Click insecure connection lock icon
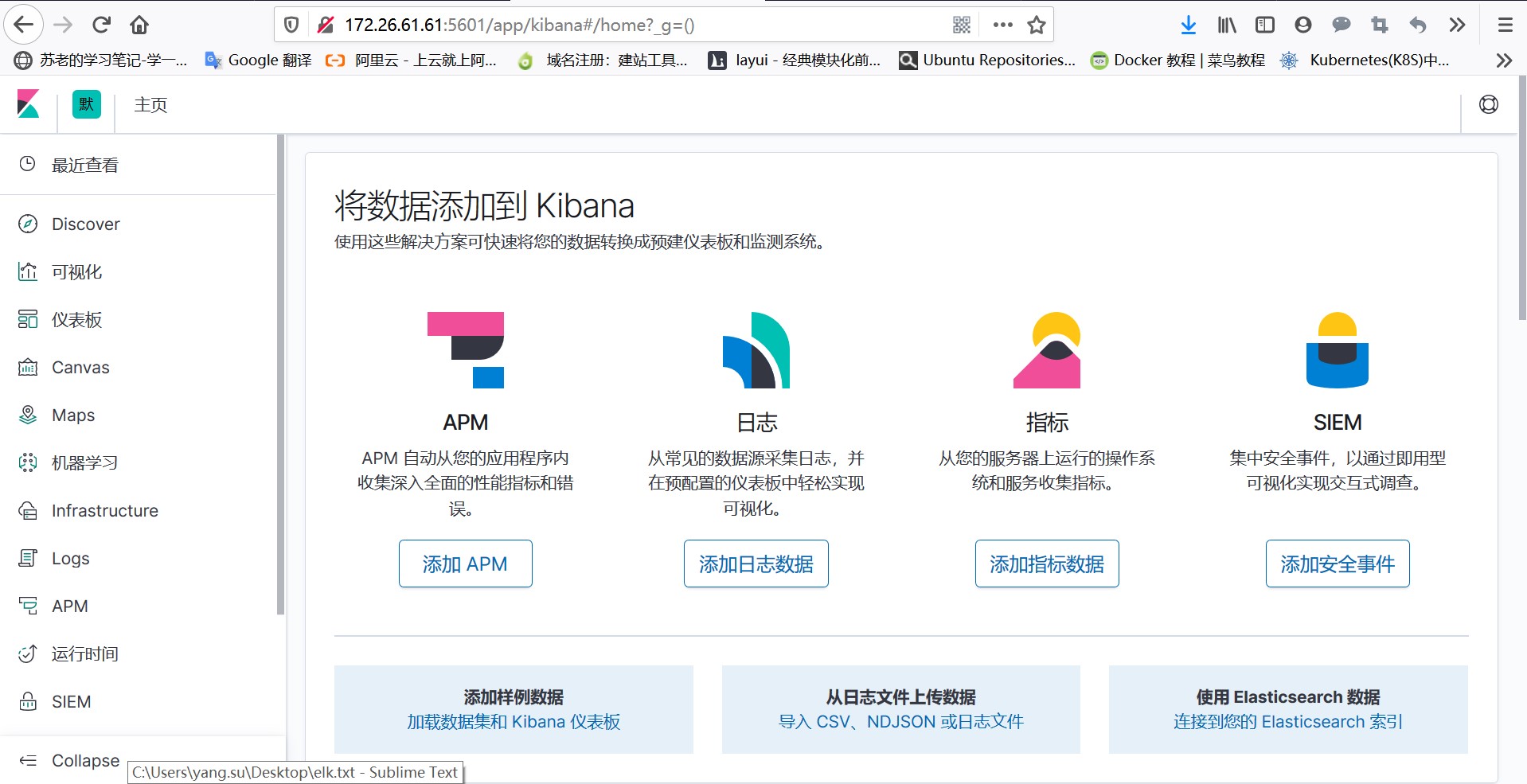 [325, 25]
